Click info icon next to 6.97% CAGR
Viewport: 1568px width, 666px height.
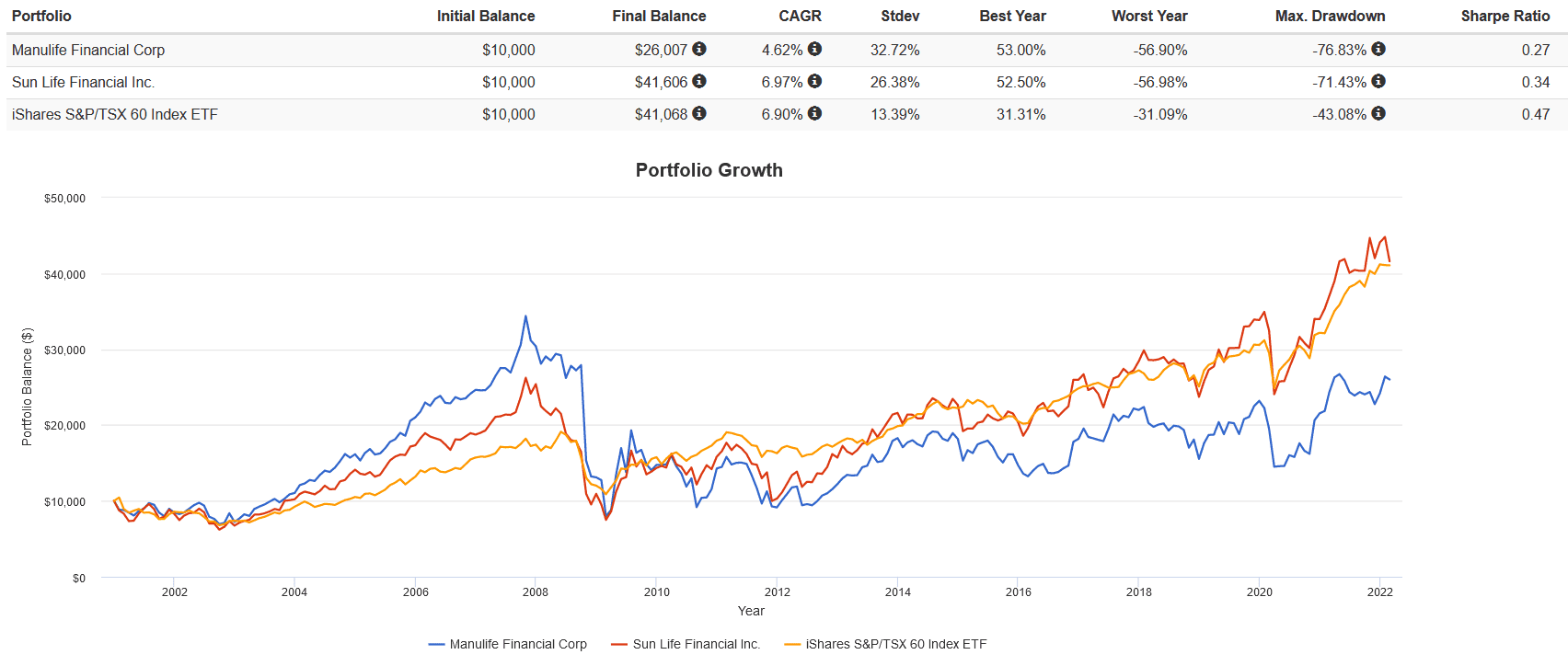(x=814, y=81)
